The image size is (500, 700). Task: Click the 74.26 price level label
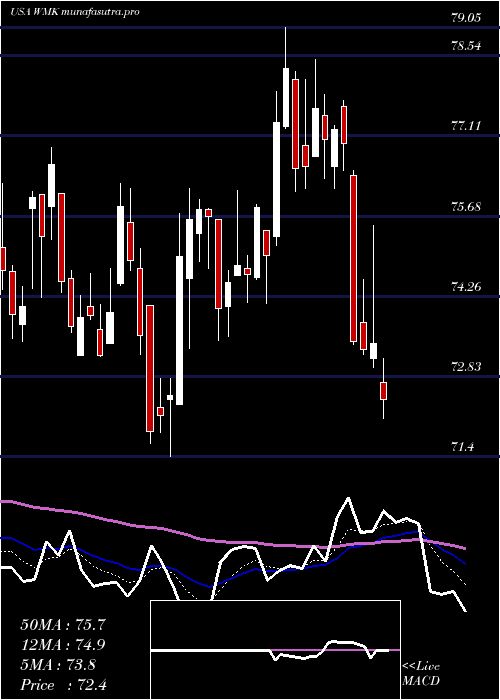tap(466, 287)
